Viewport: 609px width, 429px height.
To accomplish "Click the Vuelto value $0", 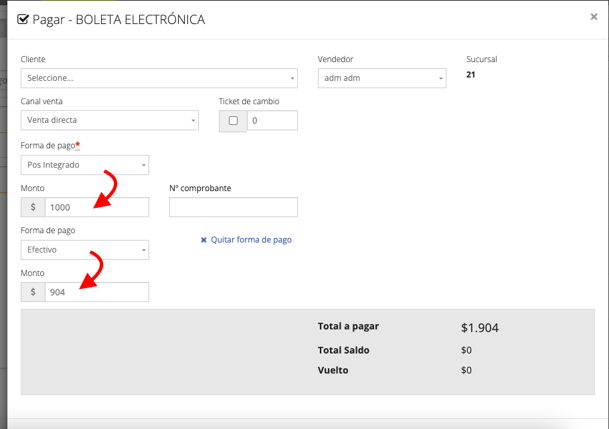I will pyautogui.click(x=466, y=370).
